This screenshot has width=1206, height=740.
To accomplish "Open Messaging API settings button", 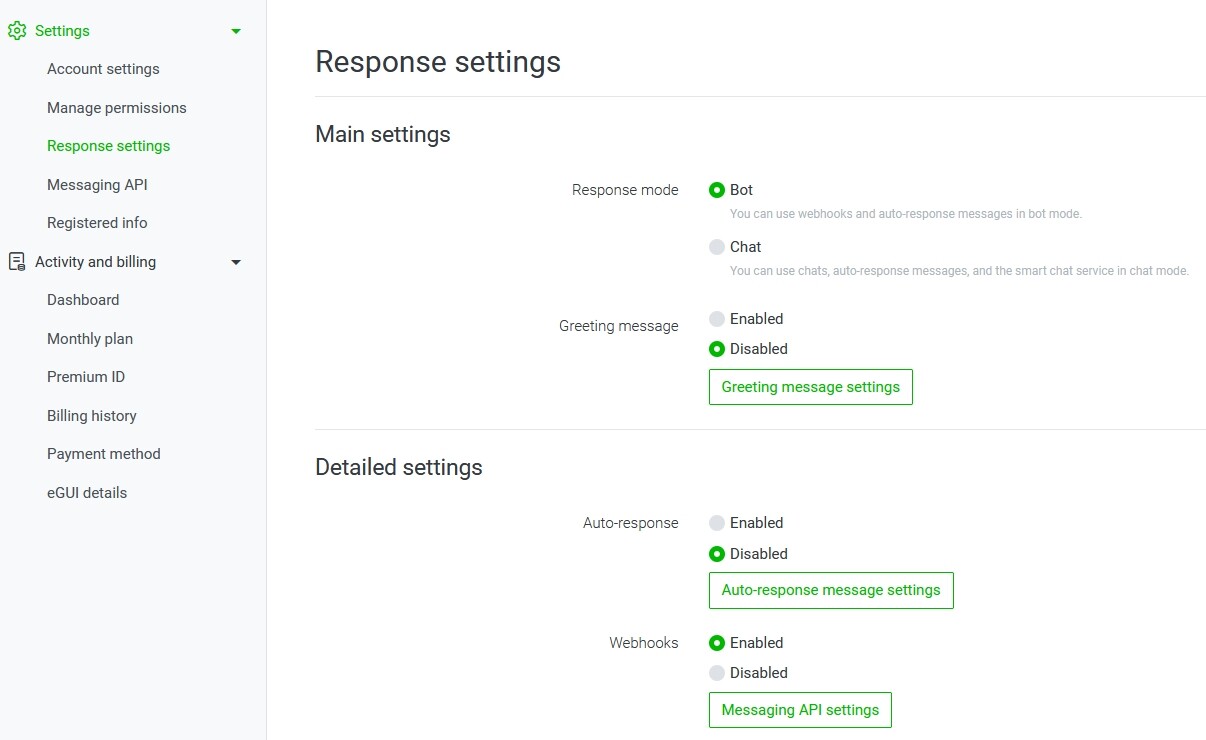I will coord(799,710).
